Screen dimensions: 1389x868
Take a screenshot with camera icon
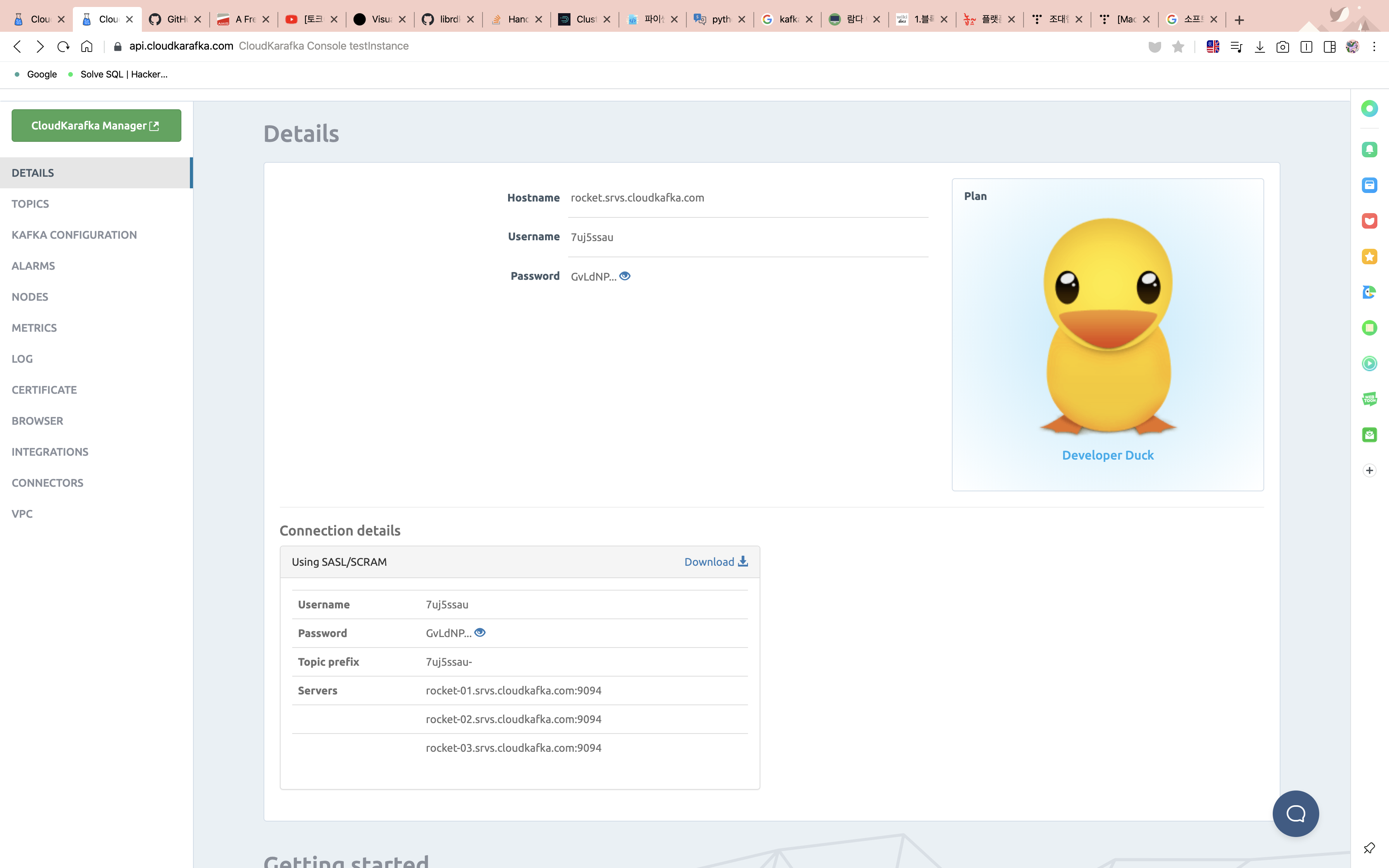1282,46
